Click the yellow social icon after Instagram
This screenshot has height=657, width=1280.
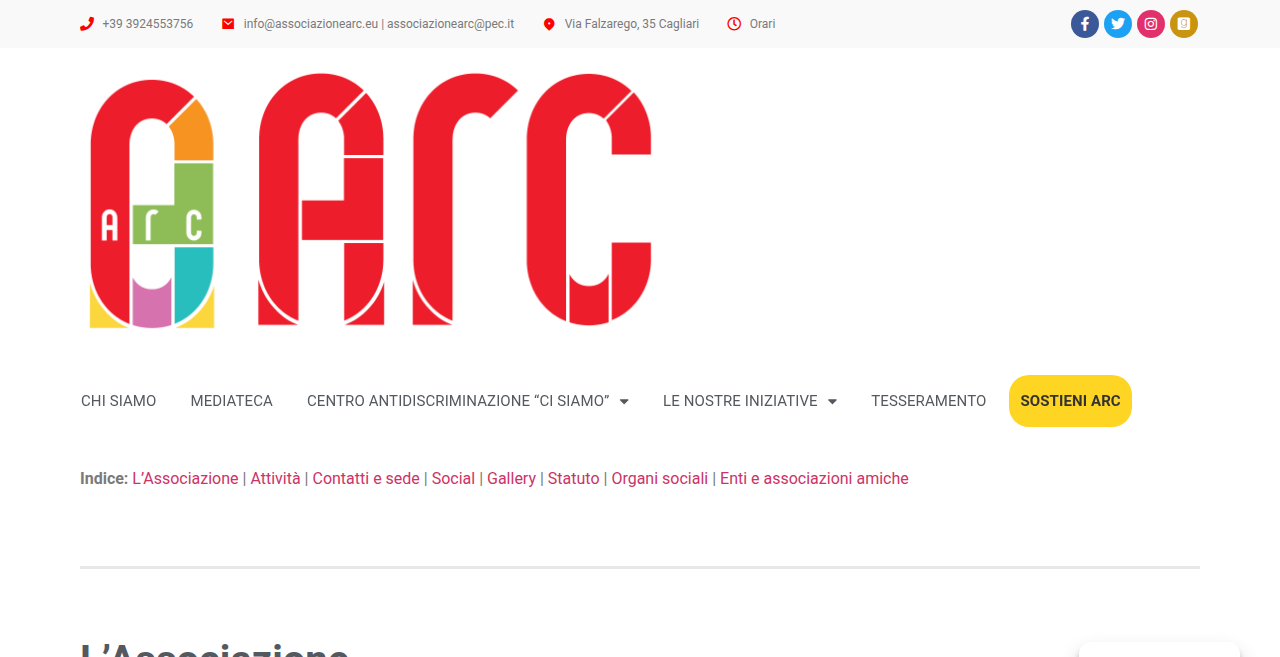[x=1184, y=24]
